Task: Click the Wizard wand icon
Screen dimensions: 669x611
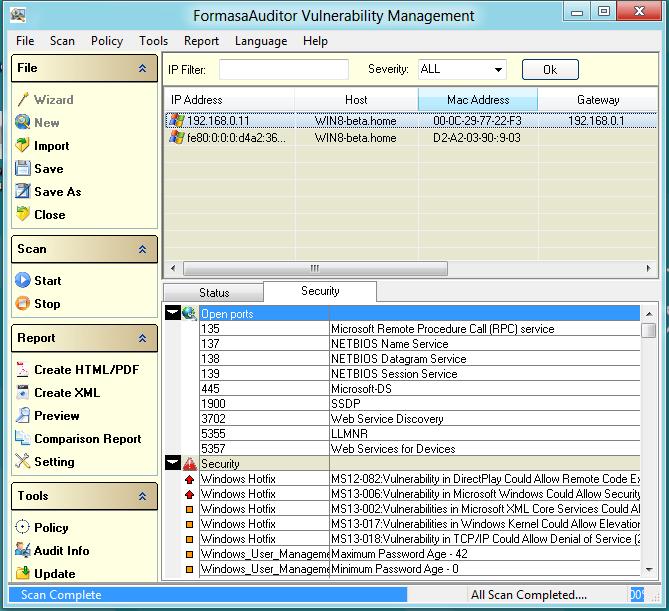Action: tap(23, 99)
